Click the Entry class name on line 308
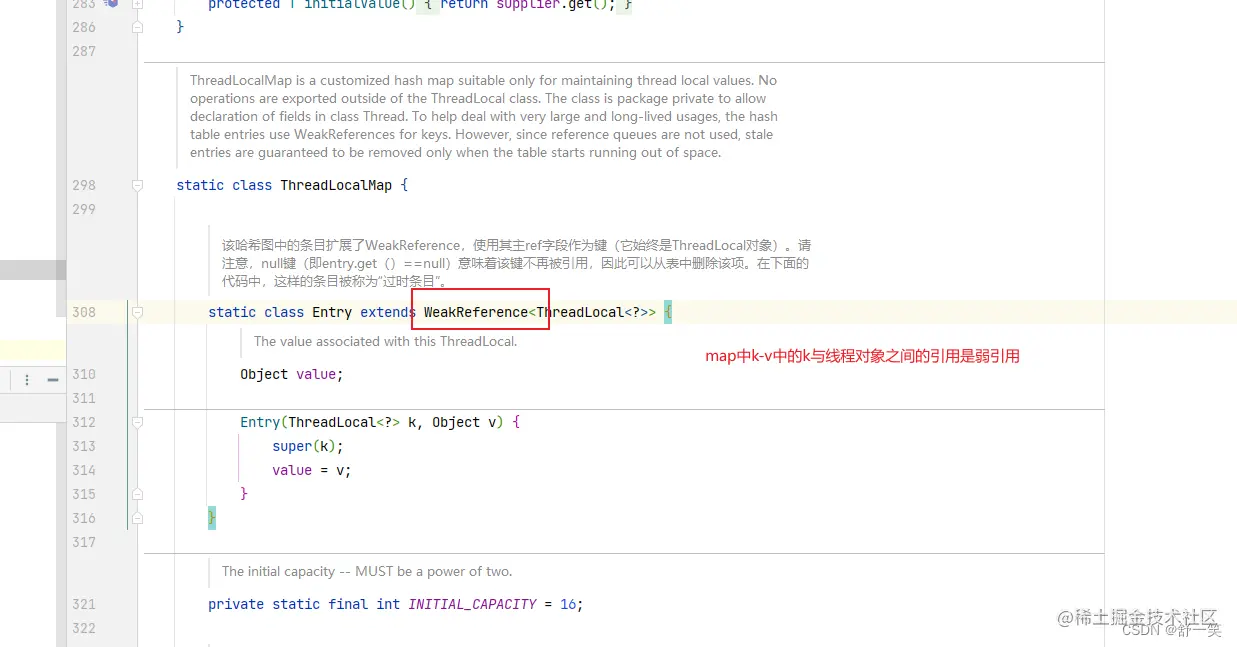1237x647 pixels. [x=332, y=312]
